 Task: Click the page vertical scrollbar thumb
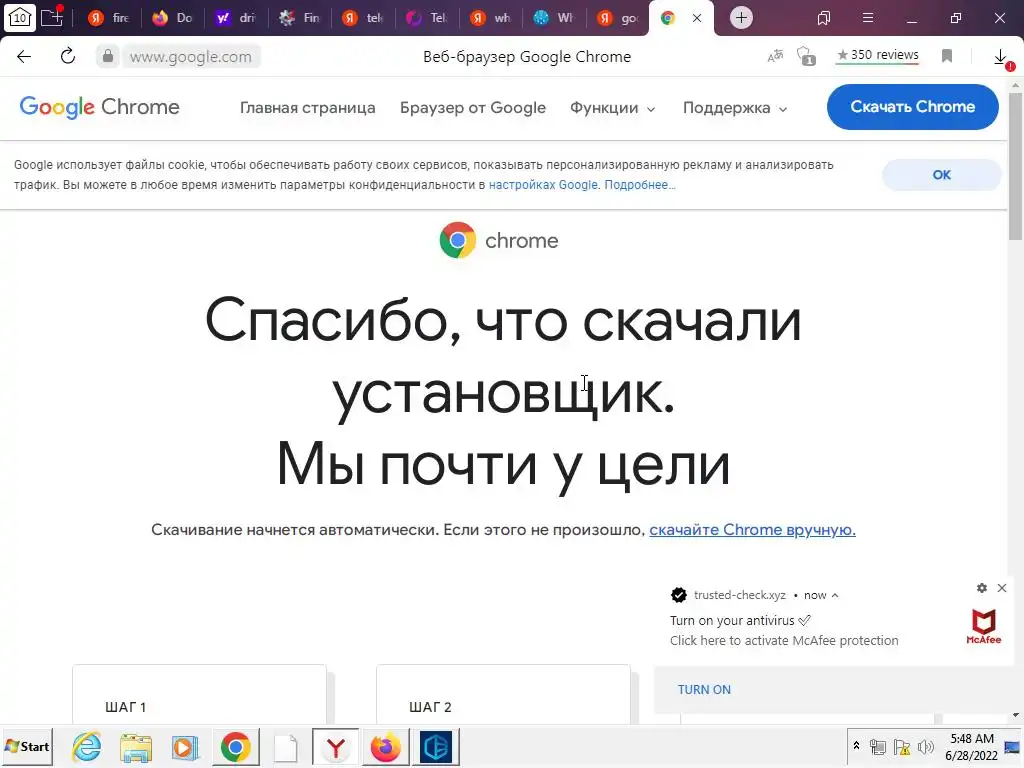(x=1016, y=167)
